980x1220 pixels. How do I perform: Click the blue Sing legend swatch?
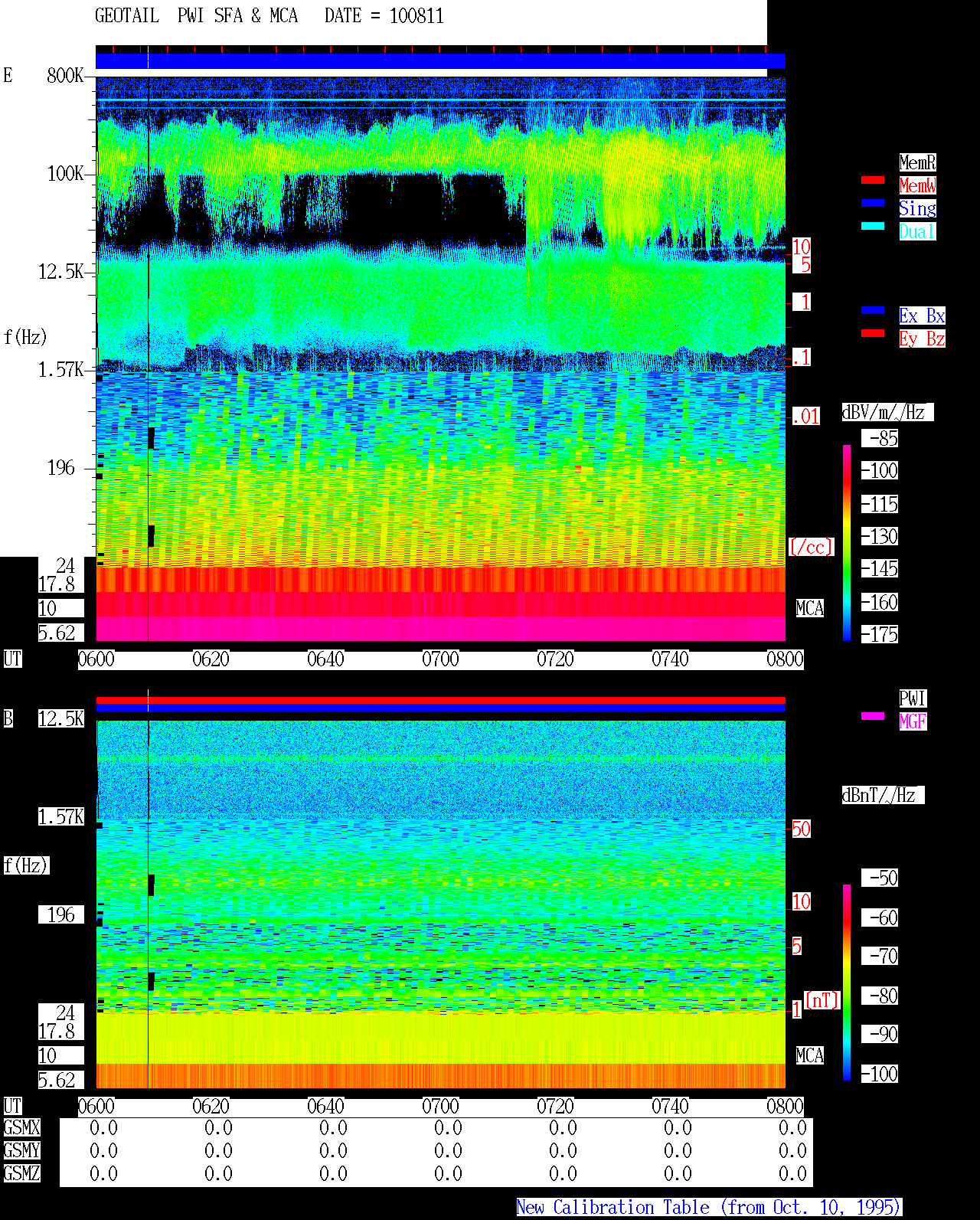click(873, 203)
